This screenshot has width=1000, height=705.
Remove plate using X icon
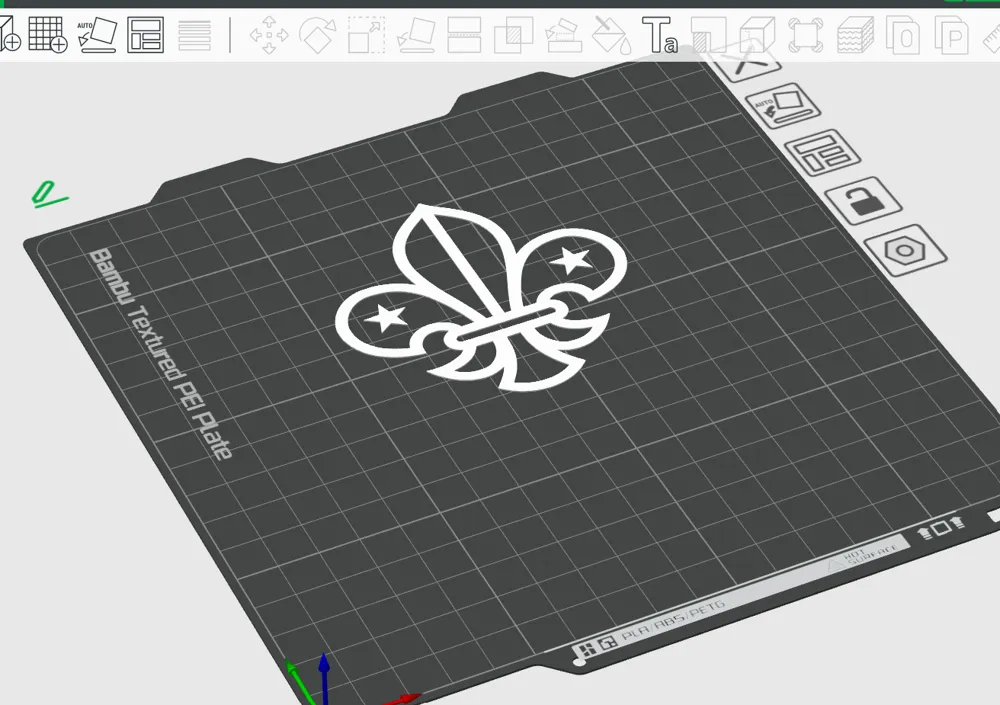746,64
